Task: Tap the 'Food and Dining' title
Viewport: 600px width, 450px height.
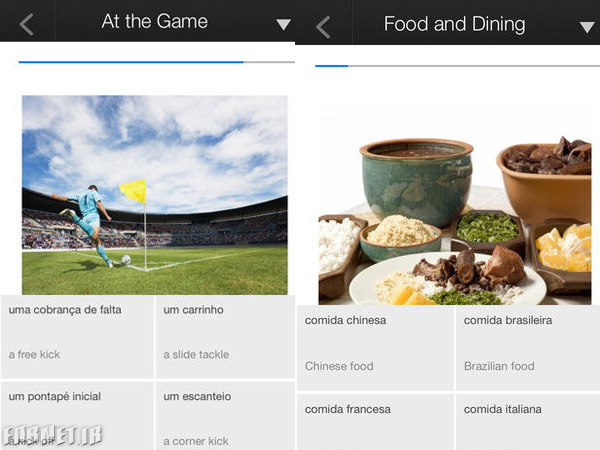Action: tap(455, 24)
